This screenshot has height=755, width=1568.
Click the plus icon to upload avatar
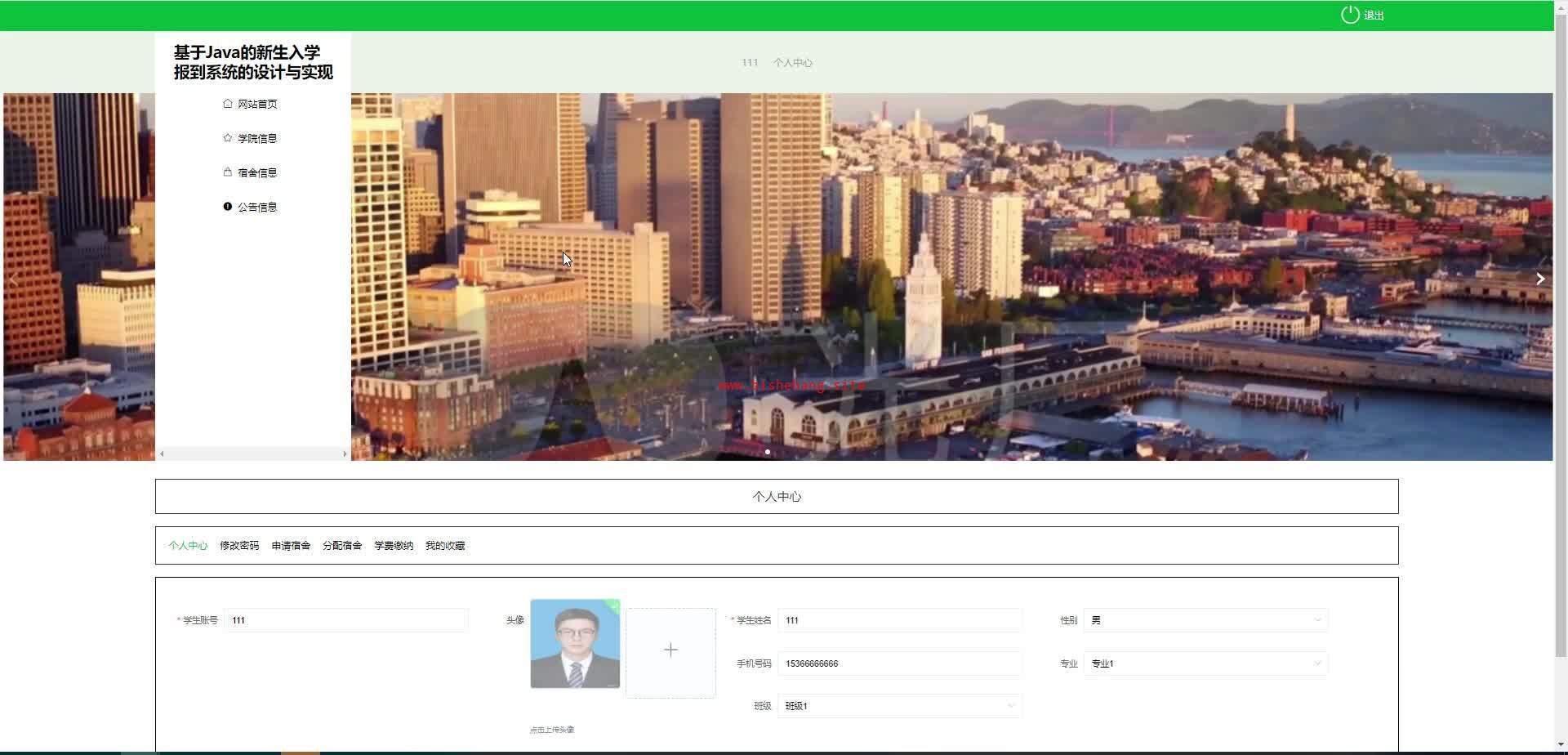tap(670, 651)
